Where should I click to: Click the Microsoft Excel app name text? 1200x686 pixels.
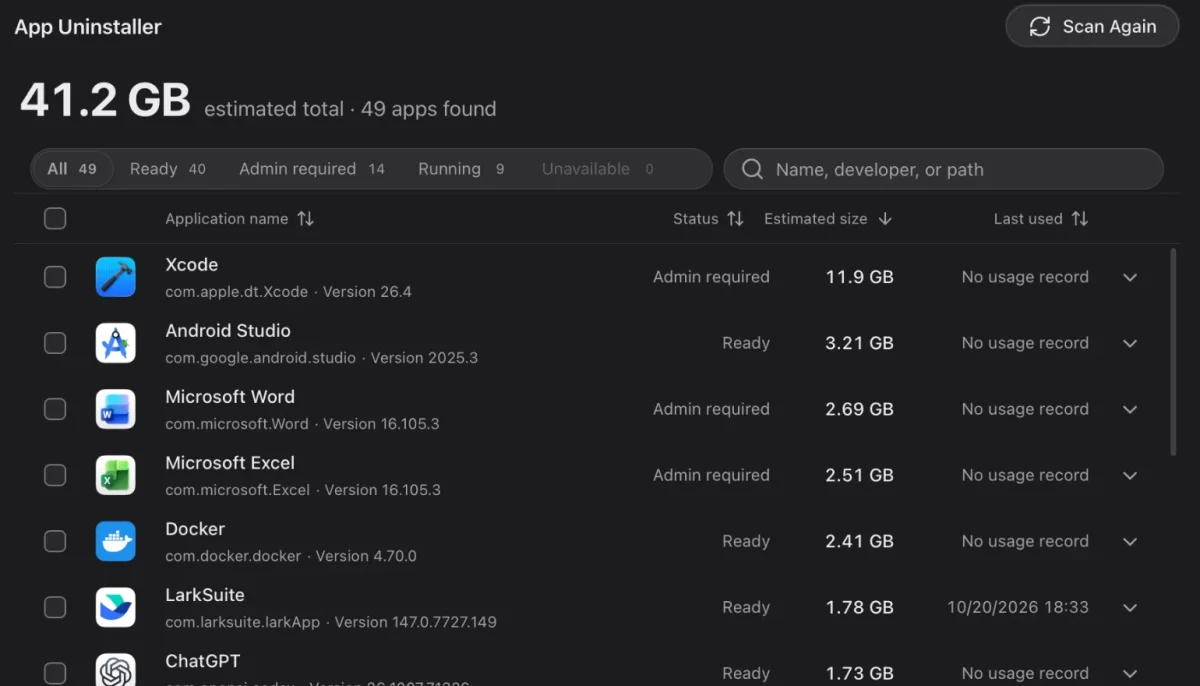tap(230, 463)
